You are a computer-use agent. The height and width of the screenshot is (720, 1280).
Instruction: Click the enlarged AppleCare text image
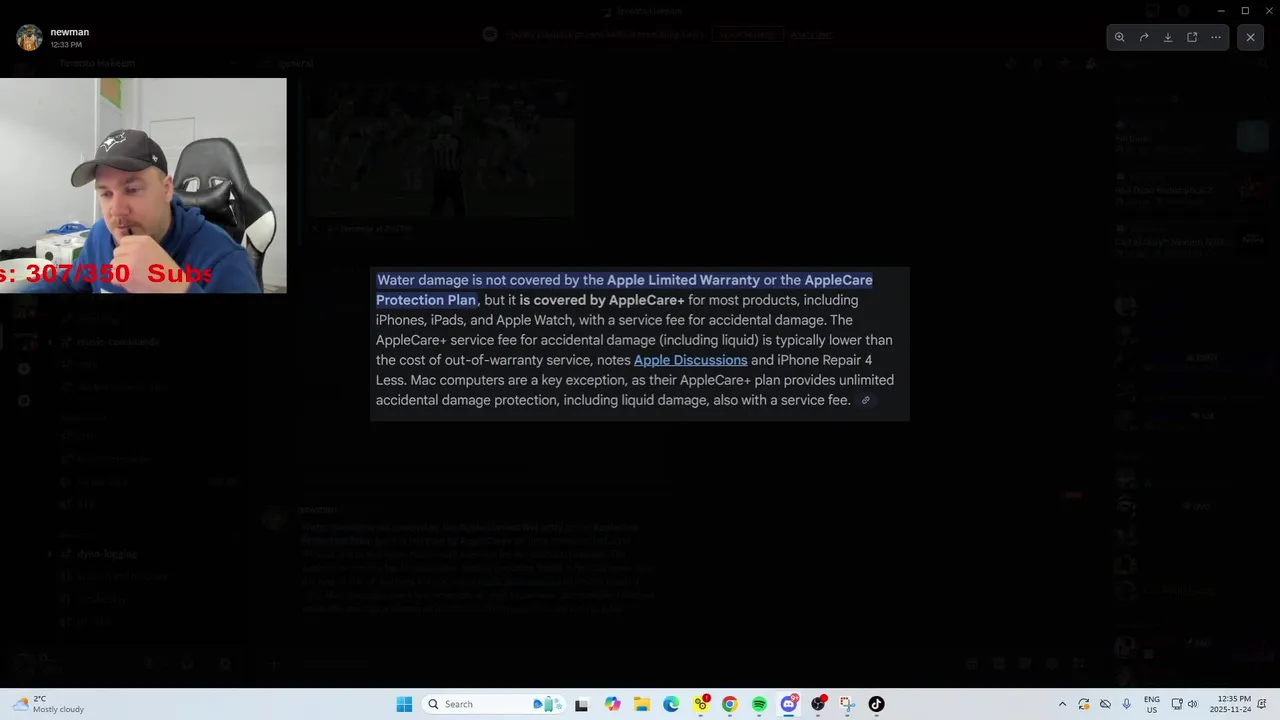[640, 343]
